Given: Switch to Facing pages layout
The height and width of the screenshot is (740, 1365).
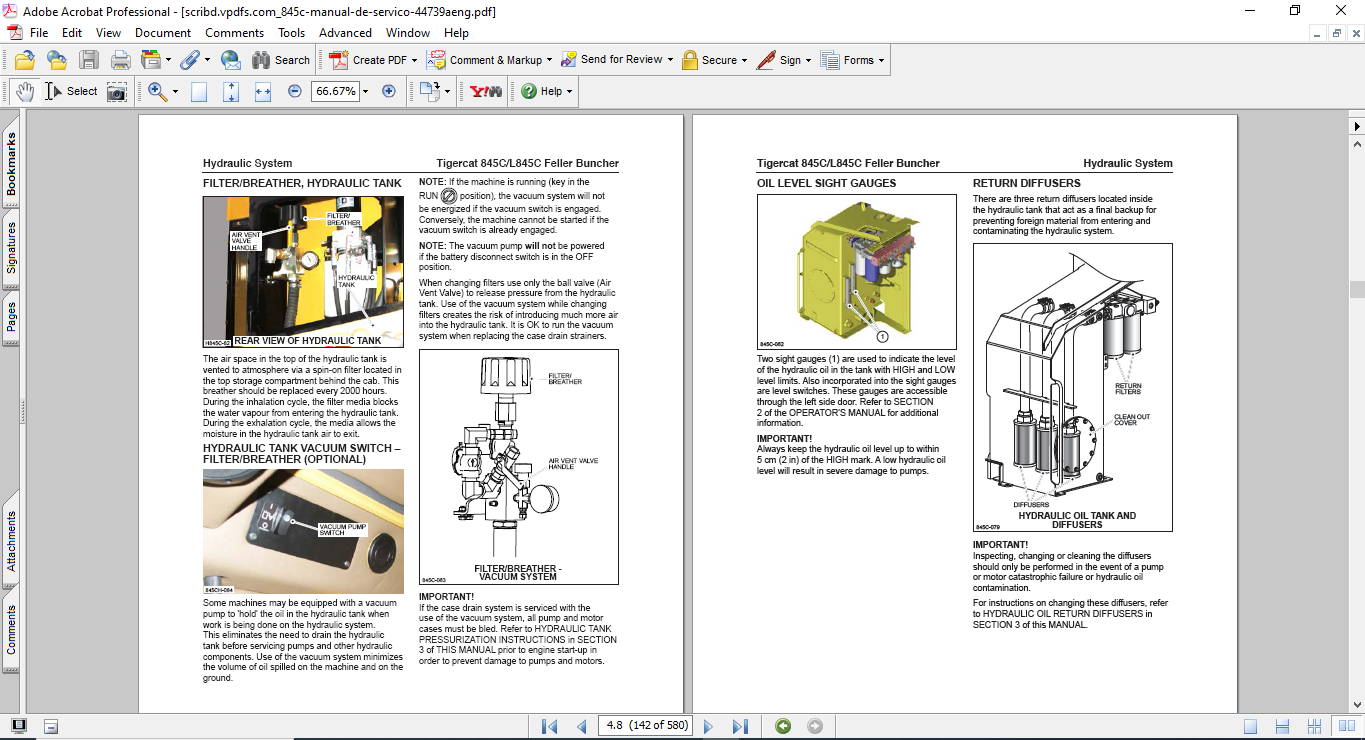Looking at the screenshot, I should click(1346, 726).
